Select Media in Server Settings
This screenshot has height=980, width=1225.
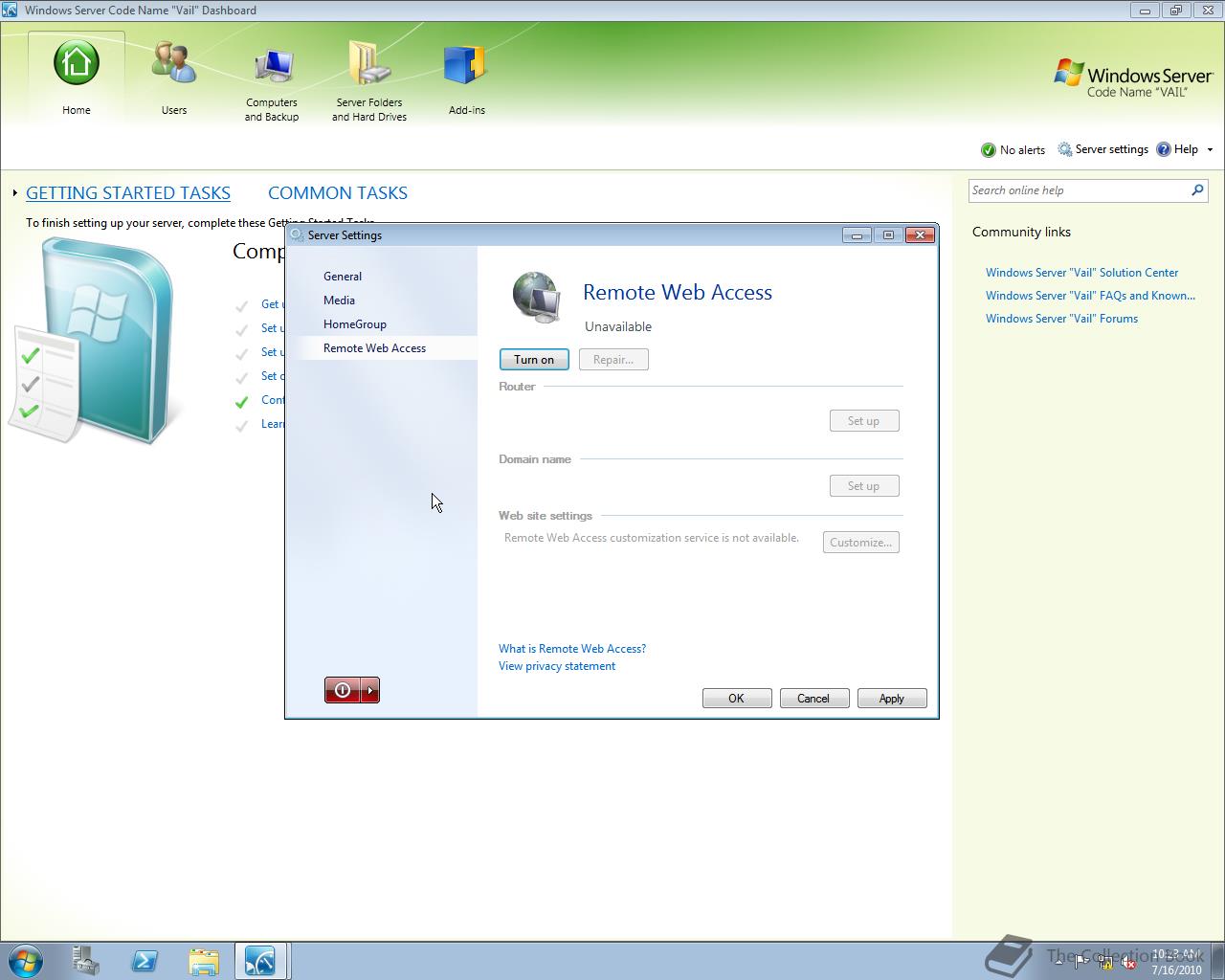click(339, 301)
